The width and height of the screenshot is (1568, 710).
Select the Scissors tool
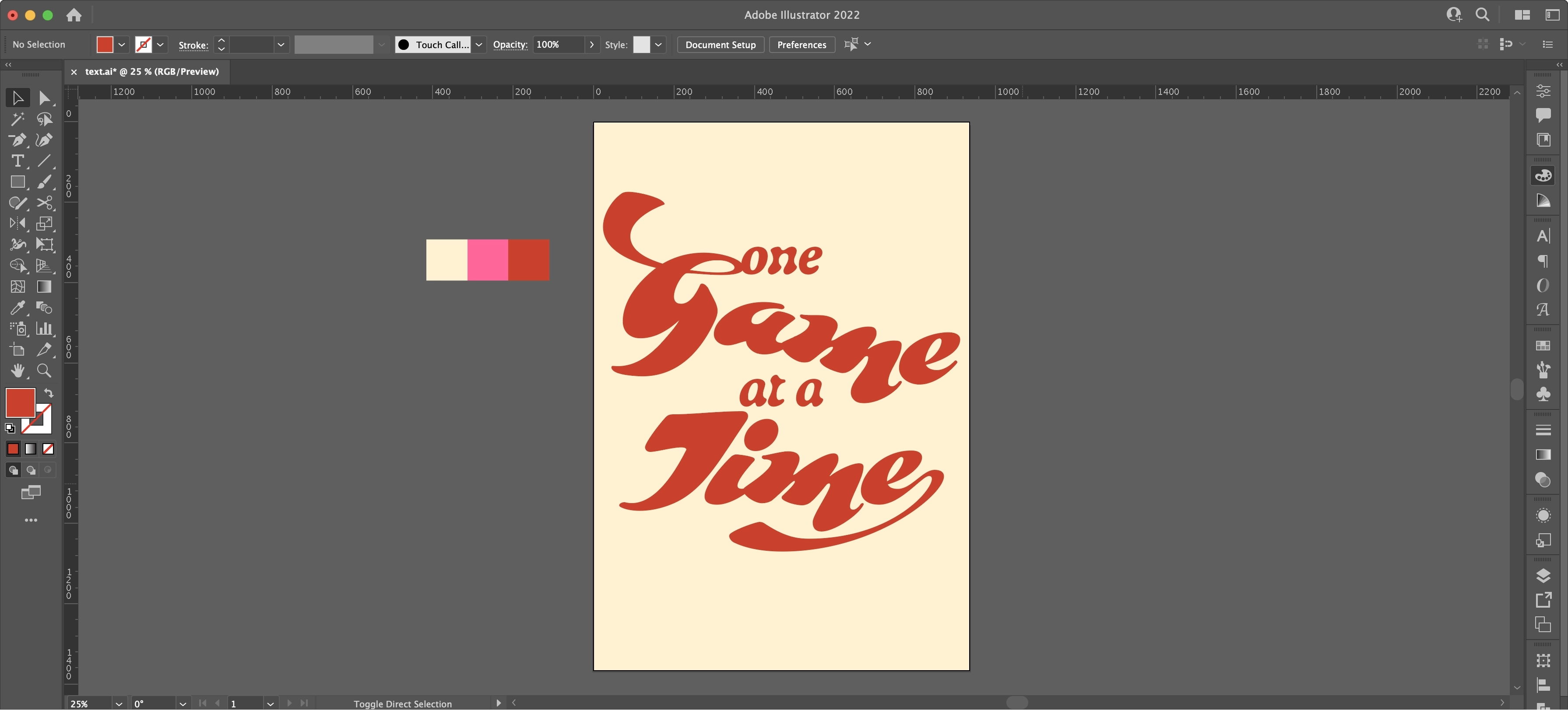[x=45, y=203]
